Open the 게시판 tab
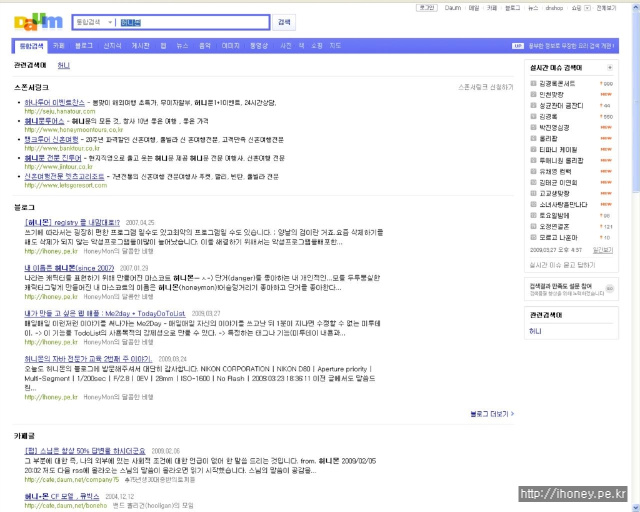Image resolution: width=640 pixels, height=512 pixels. (x=140, y=46)
